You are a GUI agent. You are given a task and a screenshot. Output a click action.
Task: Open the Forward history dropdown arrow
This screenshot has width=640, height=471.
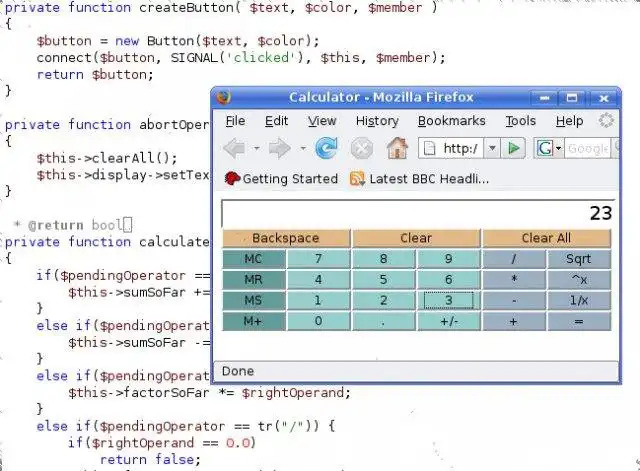coord(303,148)
